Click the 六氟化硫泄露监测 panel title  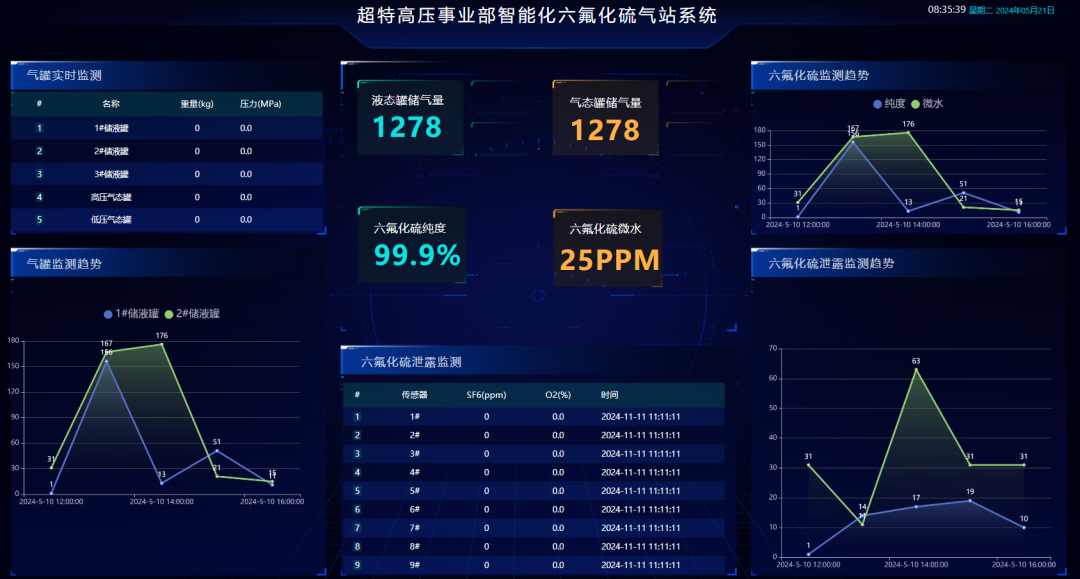pyautogui.click(x=411, y=361)
